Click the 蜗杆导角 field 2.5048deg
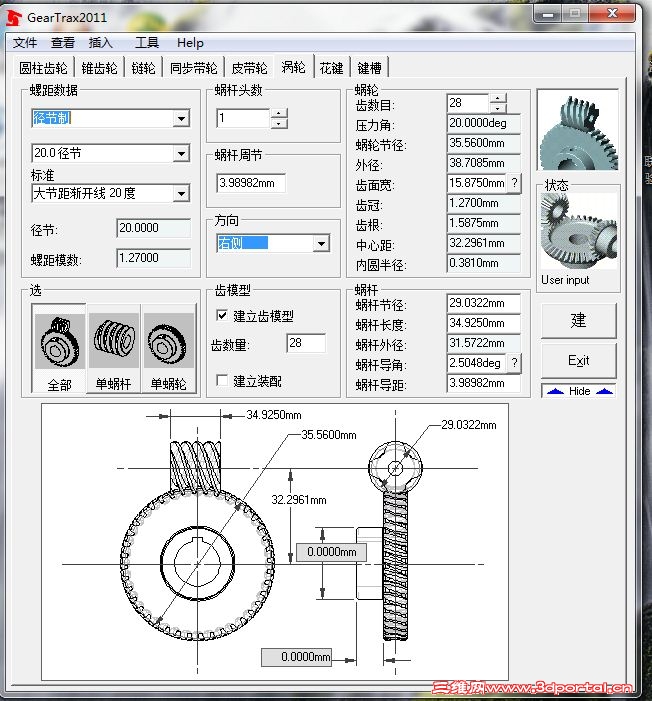Viewport: 652px width, 701px height. 477,363
